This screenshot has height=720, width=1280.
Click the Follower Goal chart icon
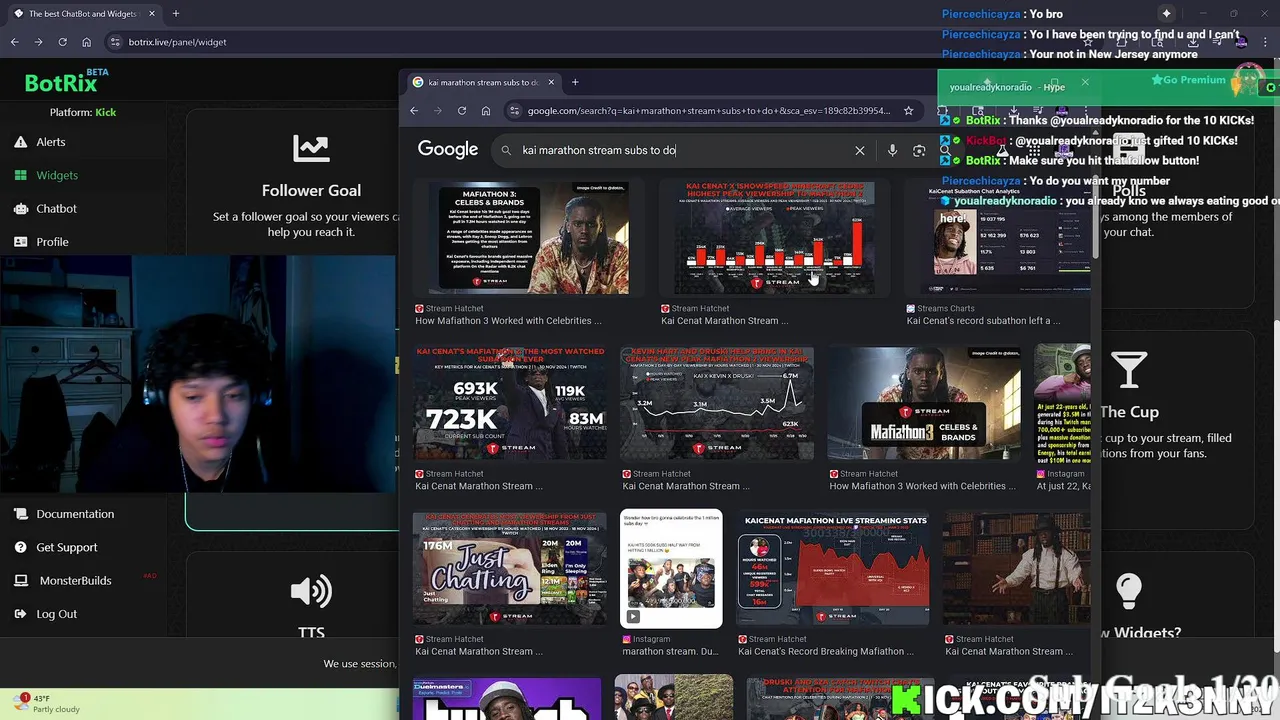(311, 148)
